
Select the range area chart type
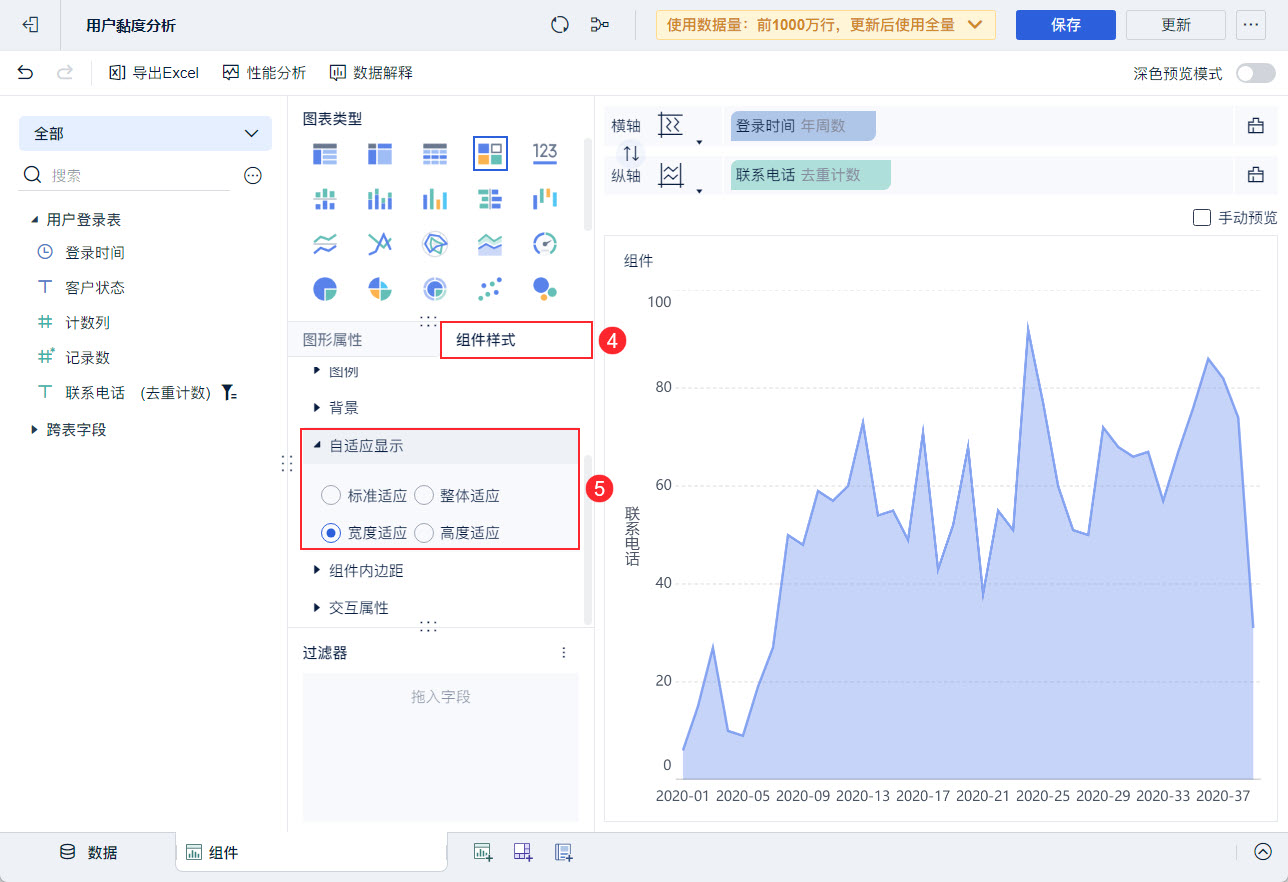tap(490, 243)
